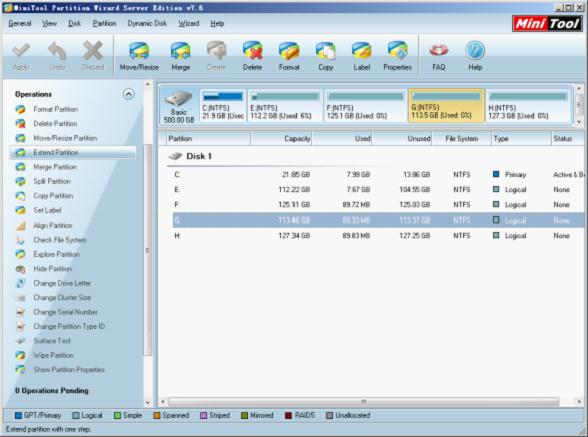This screenshot has width=588, height=437.
Task: Click the Operations panel vertical scrollbar
Action: 148,250
